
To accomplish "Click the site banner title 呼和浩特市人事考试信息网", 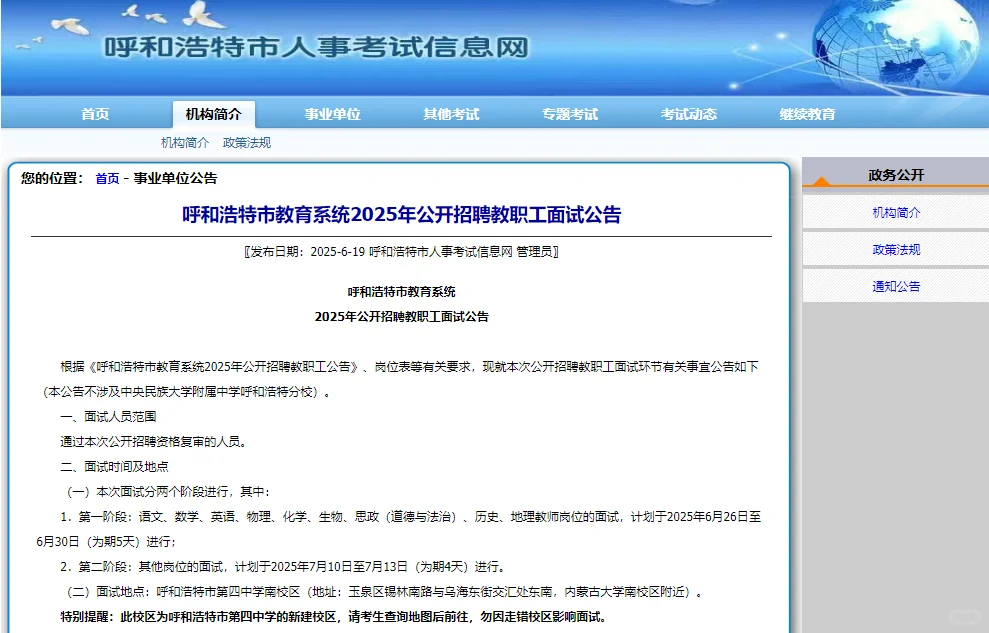I will [316, 47].
